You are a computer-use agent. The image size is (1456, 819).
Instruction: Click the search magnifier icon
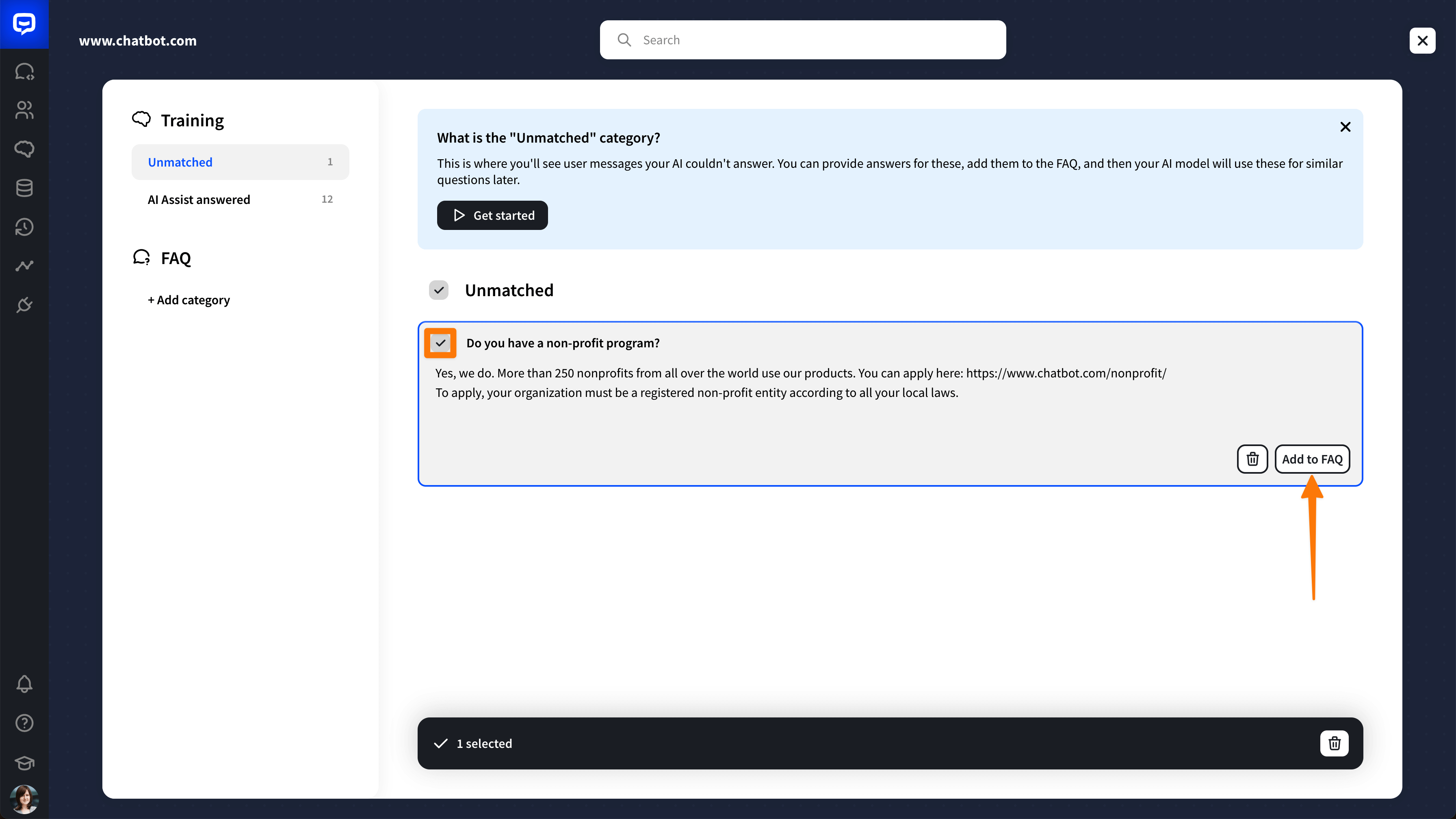(624, 40)
